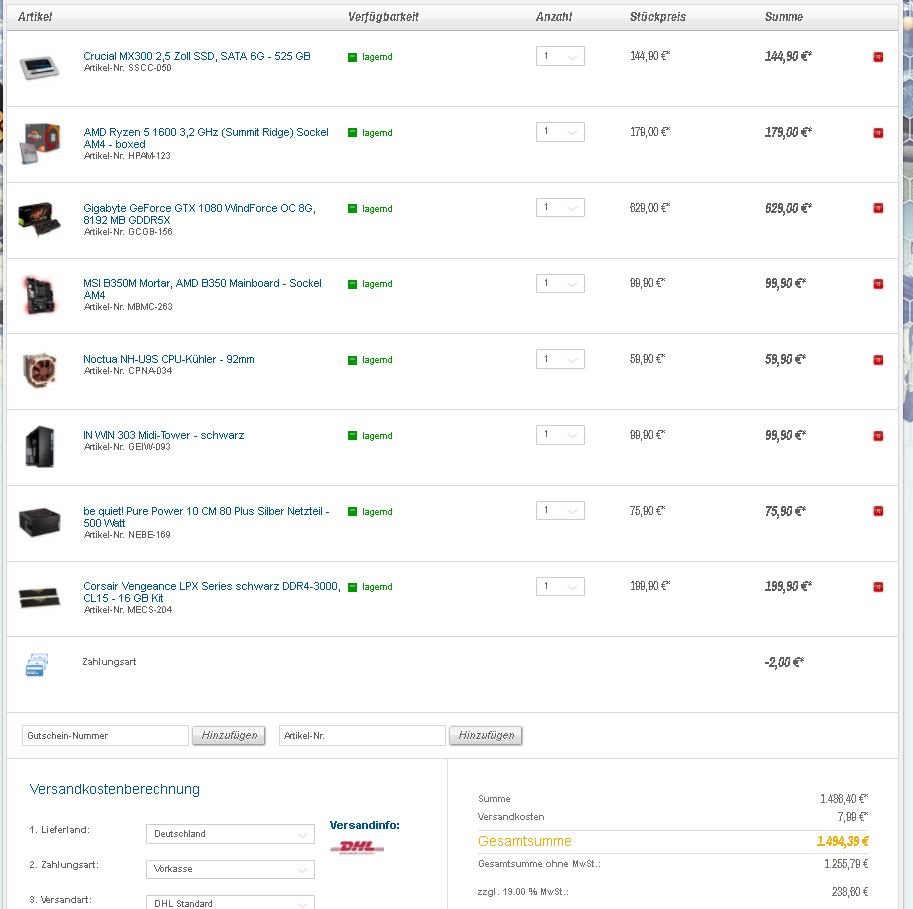This screenshot has width=913, height=909.
Task: Click the Stückpreis column header
Action: [x=657, y=17]
